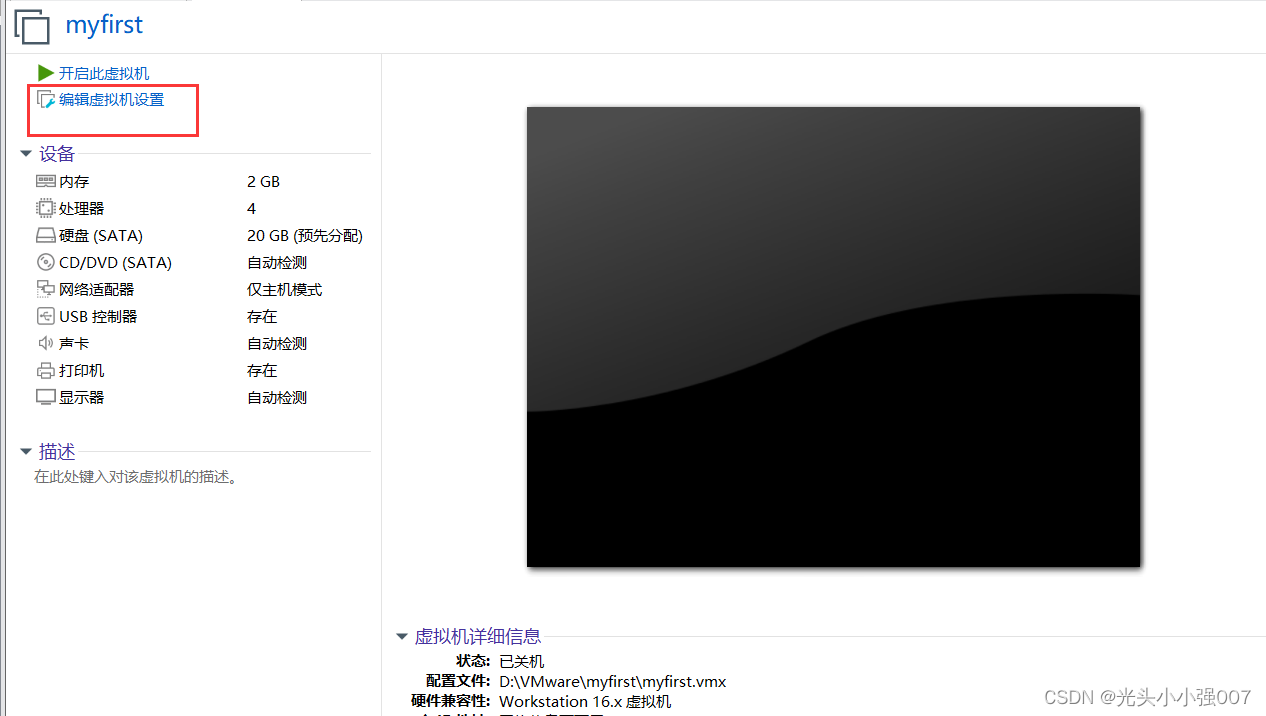The height and width of the screenshot is (716, 1266).
Task: Select the 处理器 device label
Action: [82, 208]
